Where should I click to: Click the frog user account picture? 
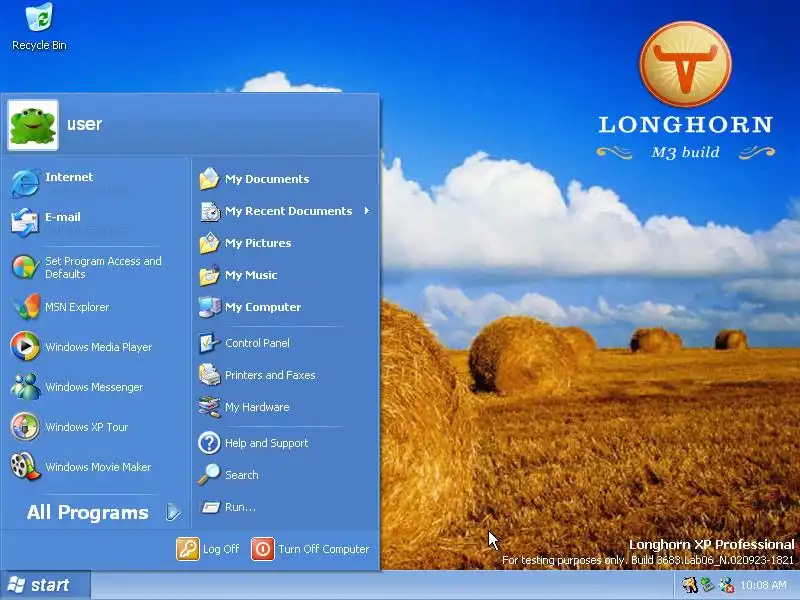click(x=33, y=125)
